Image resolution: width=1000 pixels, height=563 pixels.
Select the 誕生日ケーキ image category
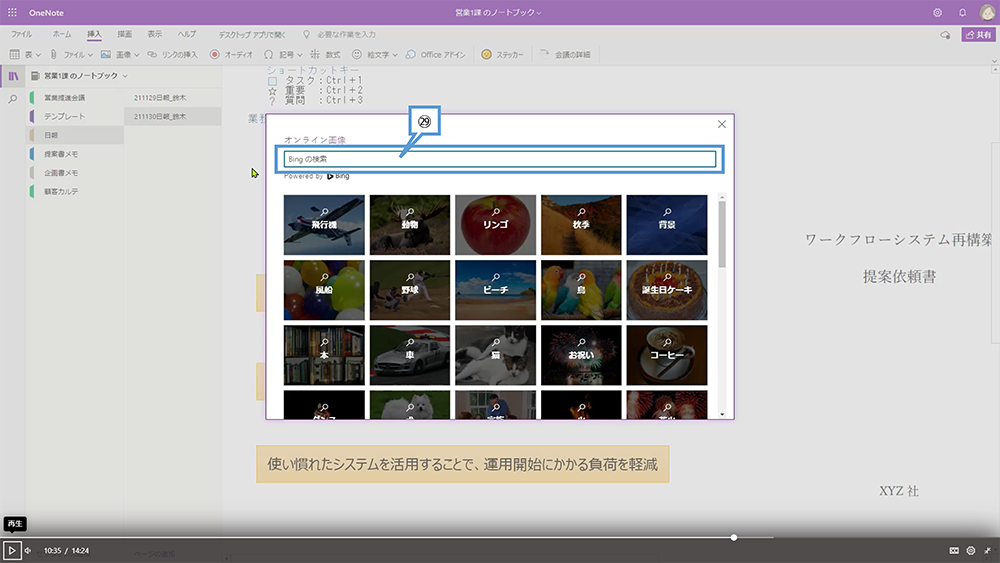pos(666,290)
